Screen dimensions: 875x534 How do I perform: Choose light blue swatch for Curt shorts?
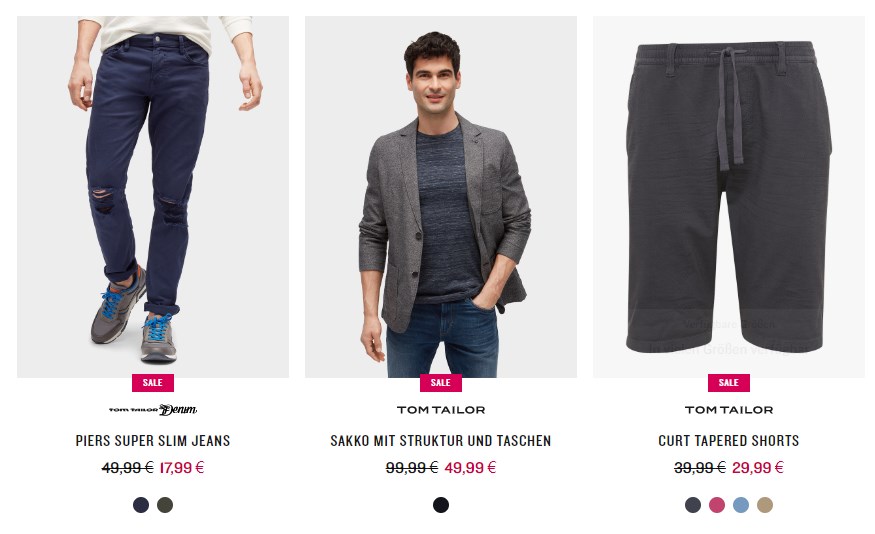(x=741, y=505)
